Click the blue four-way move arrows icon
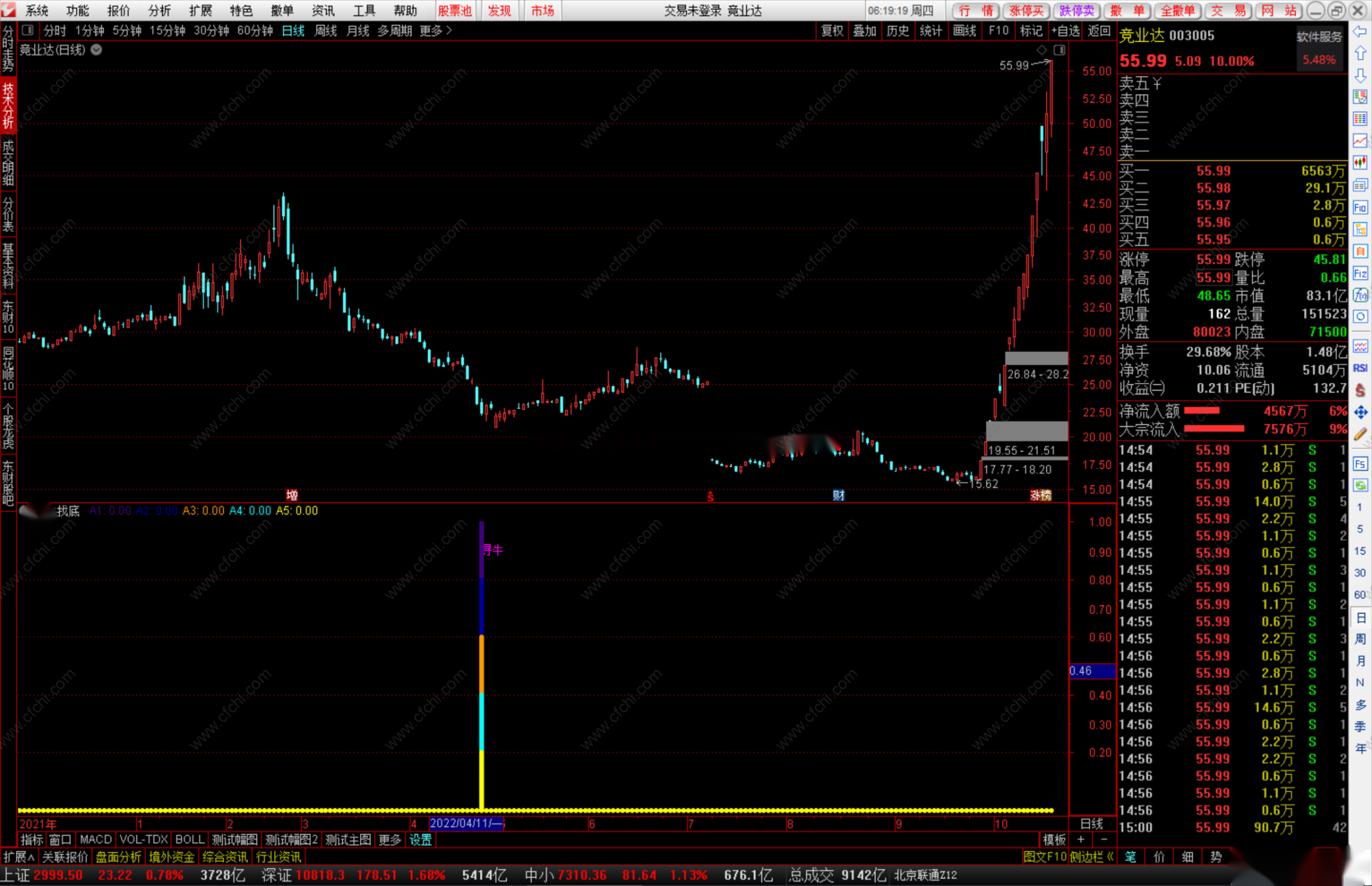The height and width of the screenshot is (886, 1372). [x=1360, y=412]
